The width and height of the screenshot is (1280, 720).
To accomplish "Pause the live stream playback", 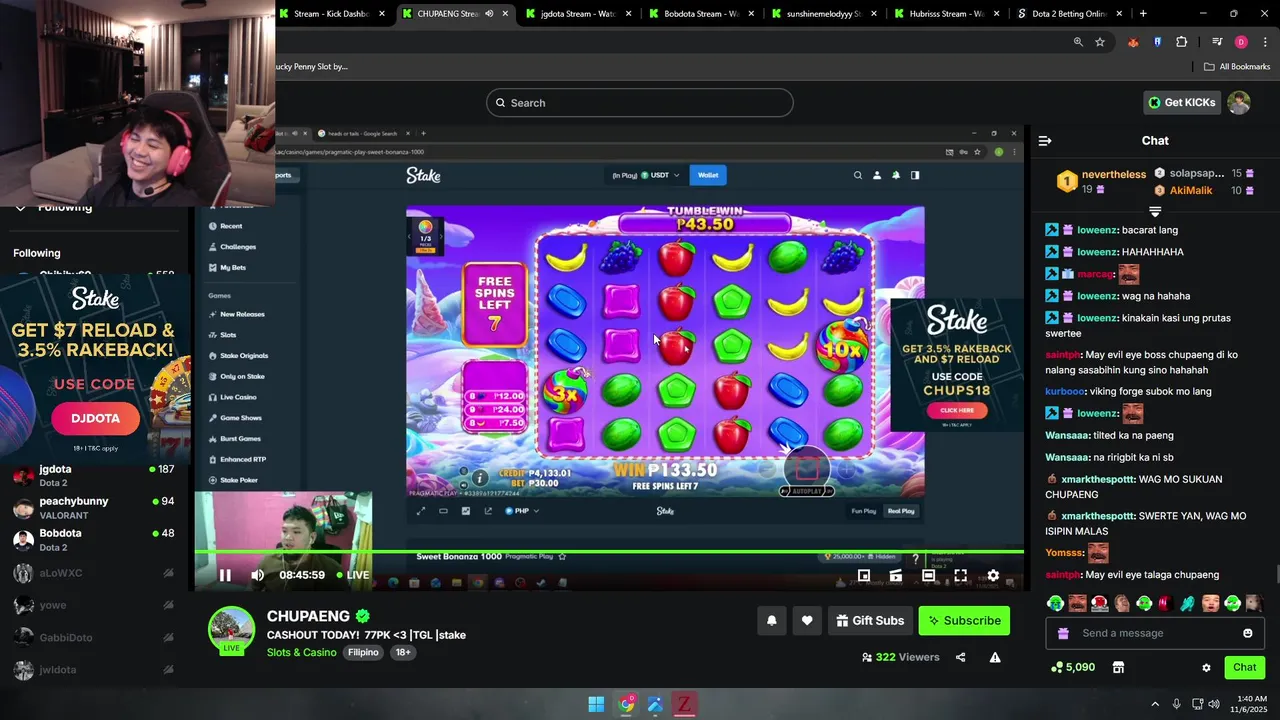I will 225,575.
